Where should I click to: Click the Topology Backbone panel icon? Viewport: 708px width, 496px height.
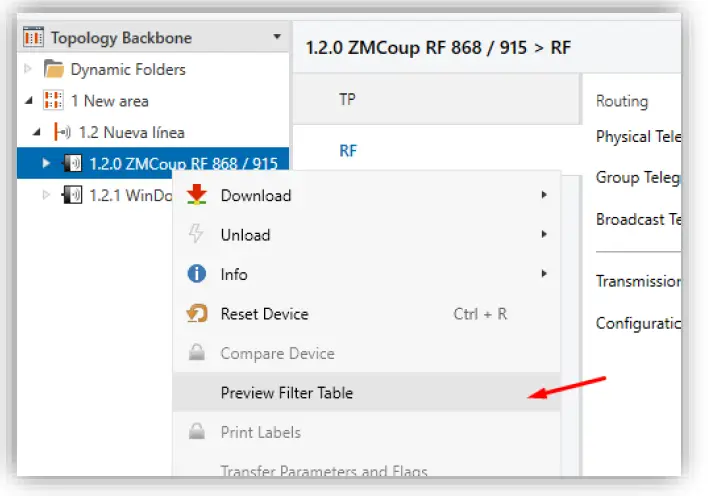tap(34, 38)
